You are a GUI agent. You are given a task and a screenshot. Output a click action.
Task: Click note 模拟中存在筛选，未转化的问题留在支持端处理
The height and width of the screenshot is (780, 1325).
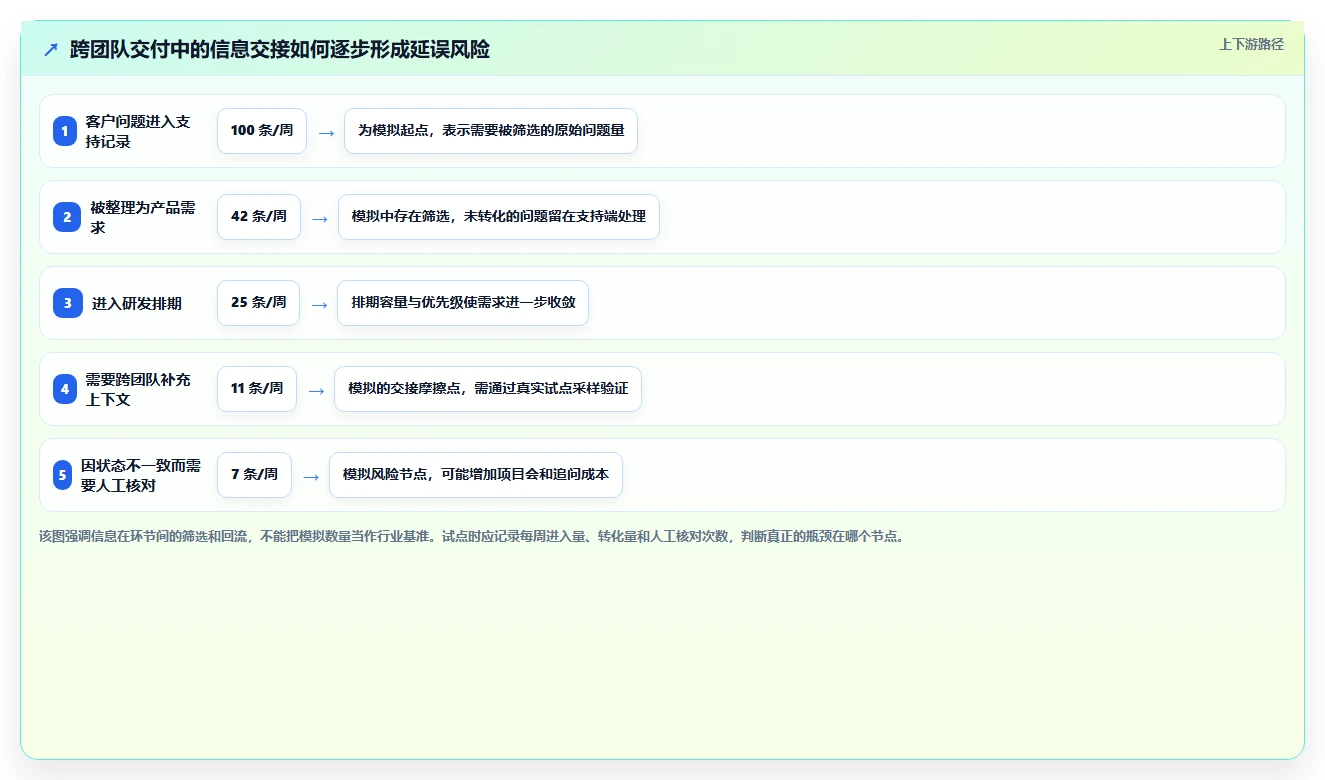[499, 217]
